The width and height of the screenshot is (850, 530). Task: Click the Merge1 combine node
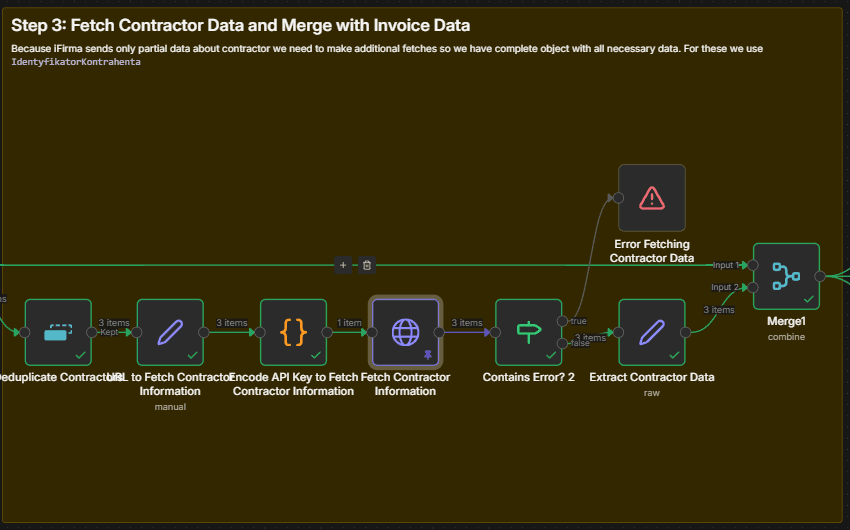(786, 276)
